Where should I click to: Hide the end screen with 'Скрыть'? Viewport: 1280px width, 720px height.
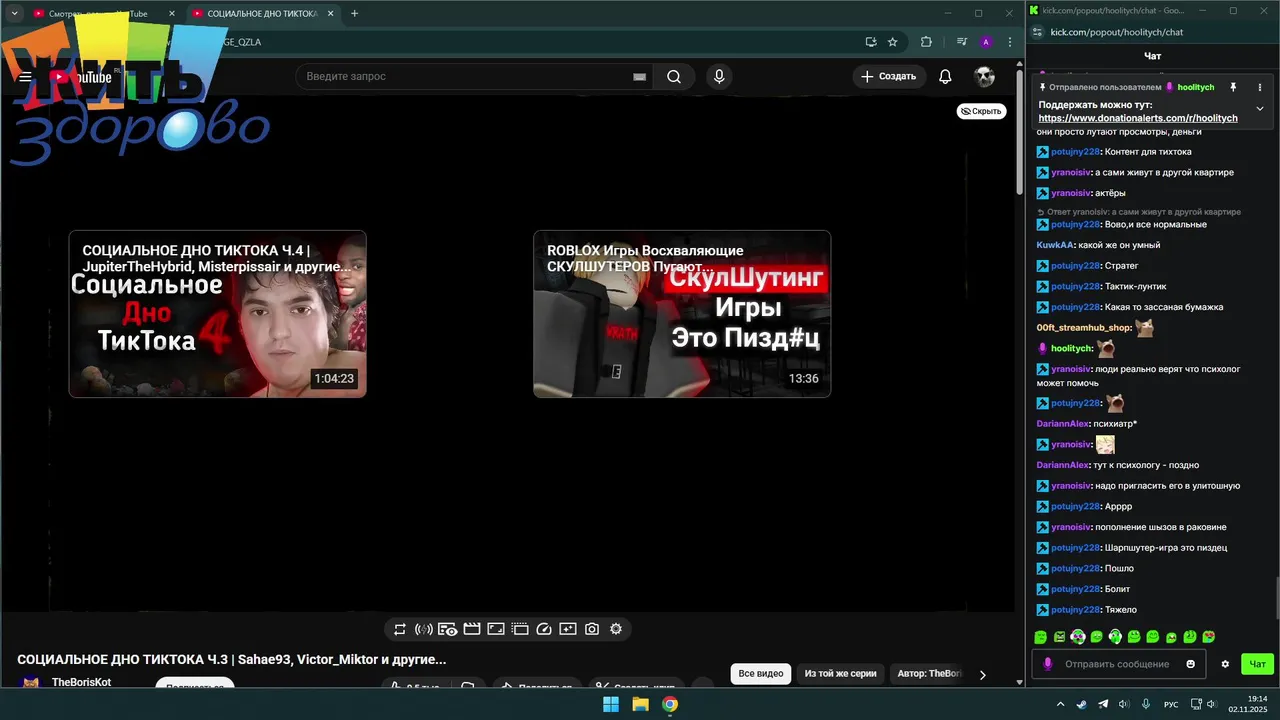pyautogui.click(x=981, y=111)
